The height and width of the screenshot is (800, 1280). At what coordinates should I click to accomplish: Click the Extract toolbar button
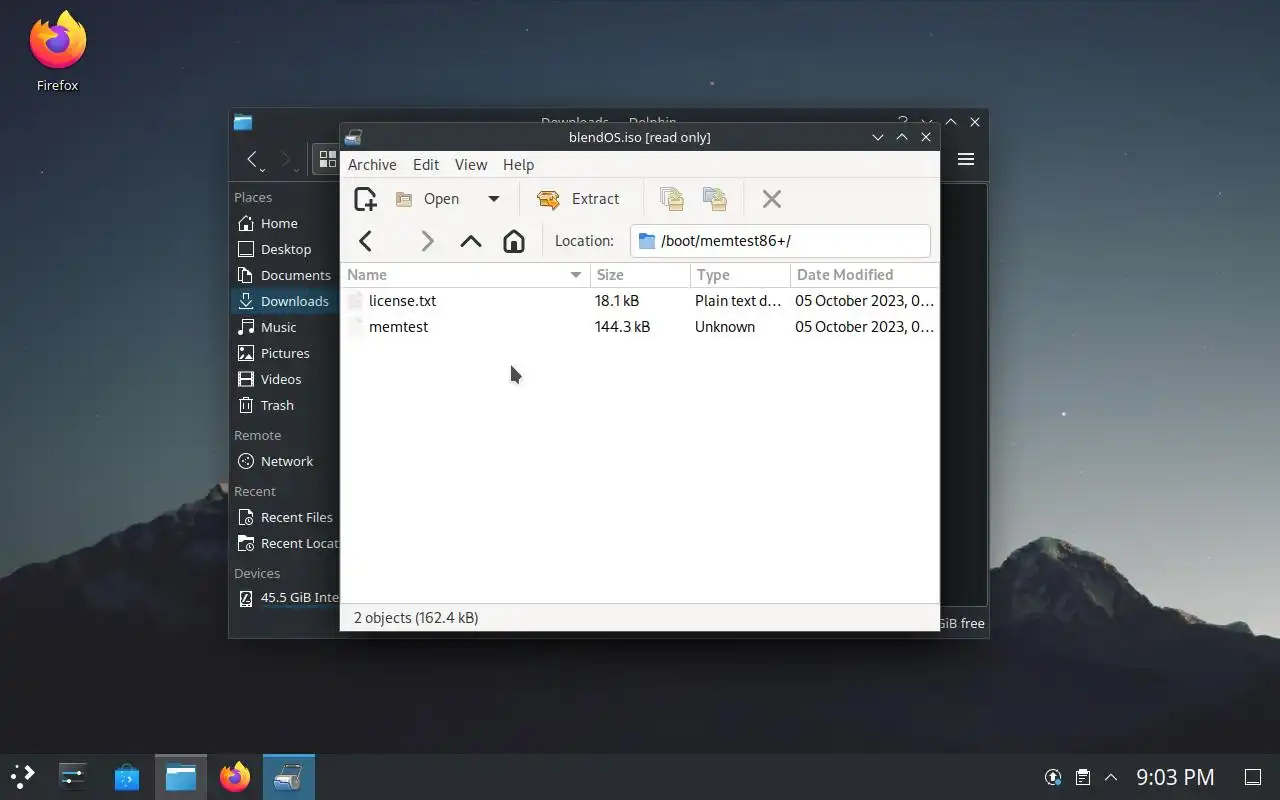pyautogui.click(x=578, y=199)
